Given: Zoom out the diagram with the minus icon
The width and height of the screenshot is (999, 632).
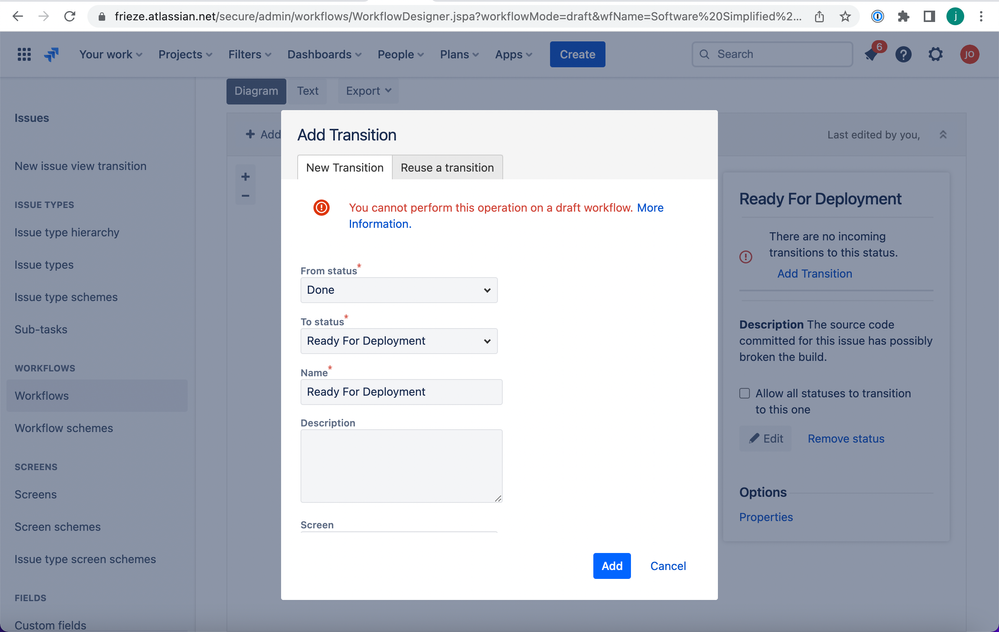Looking at the screenshot, I should click(245, 196).
